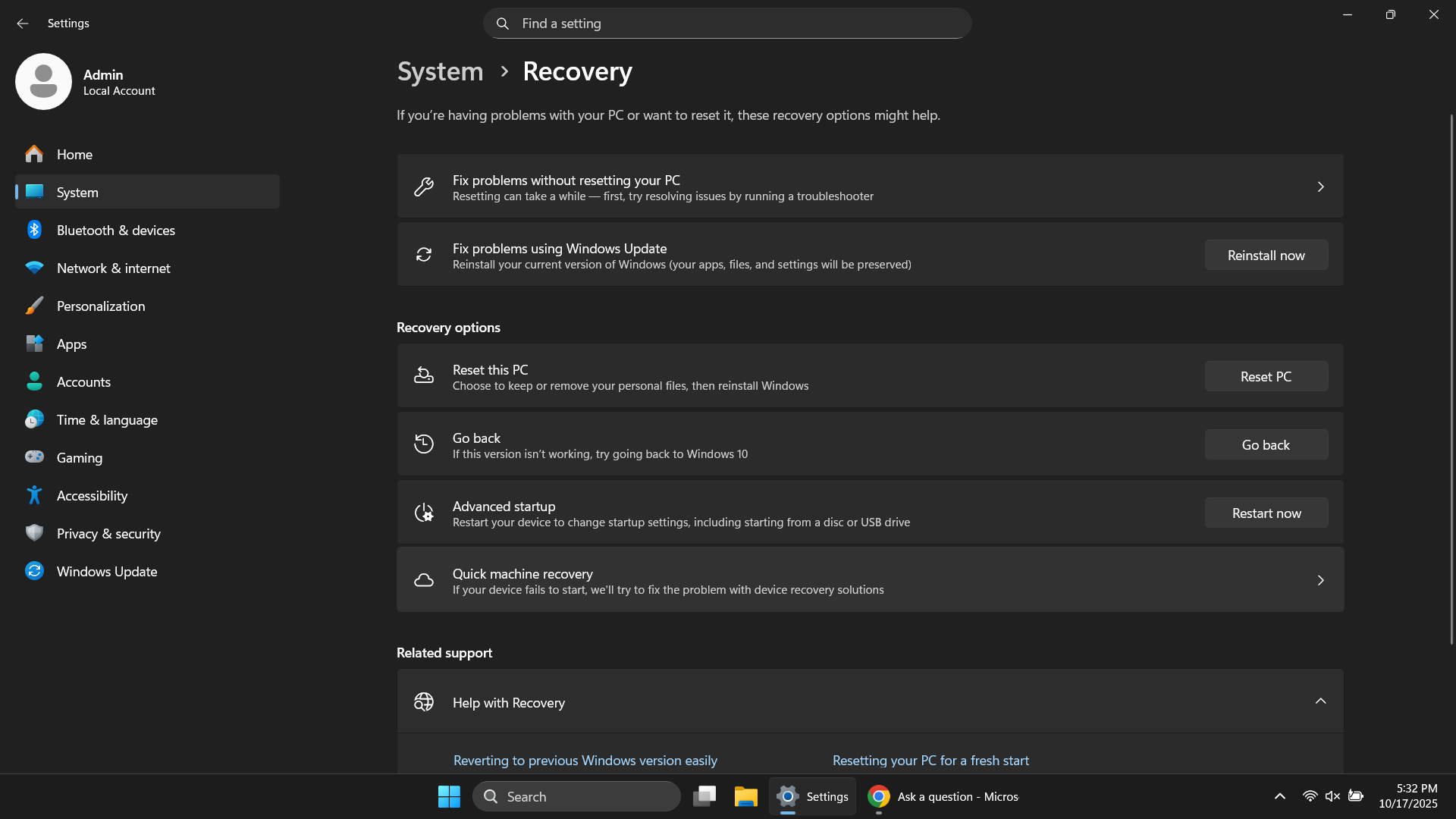
Task: Open Bluetooth & devices settings
Action: 115,230
